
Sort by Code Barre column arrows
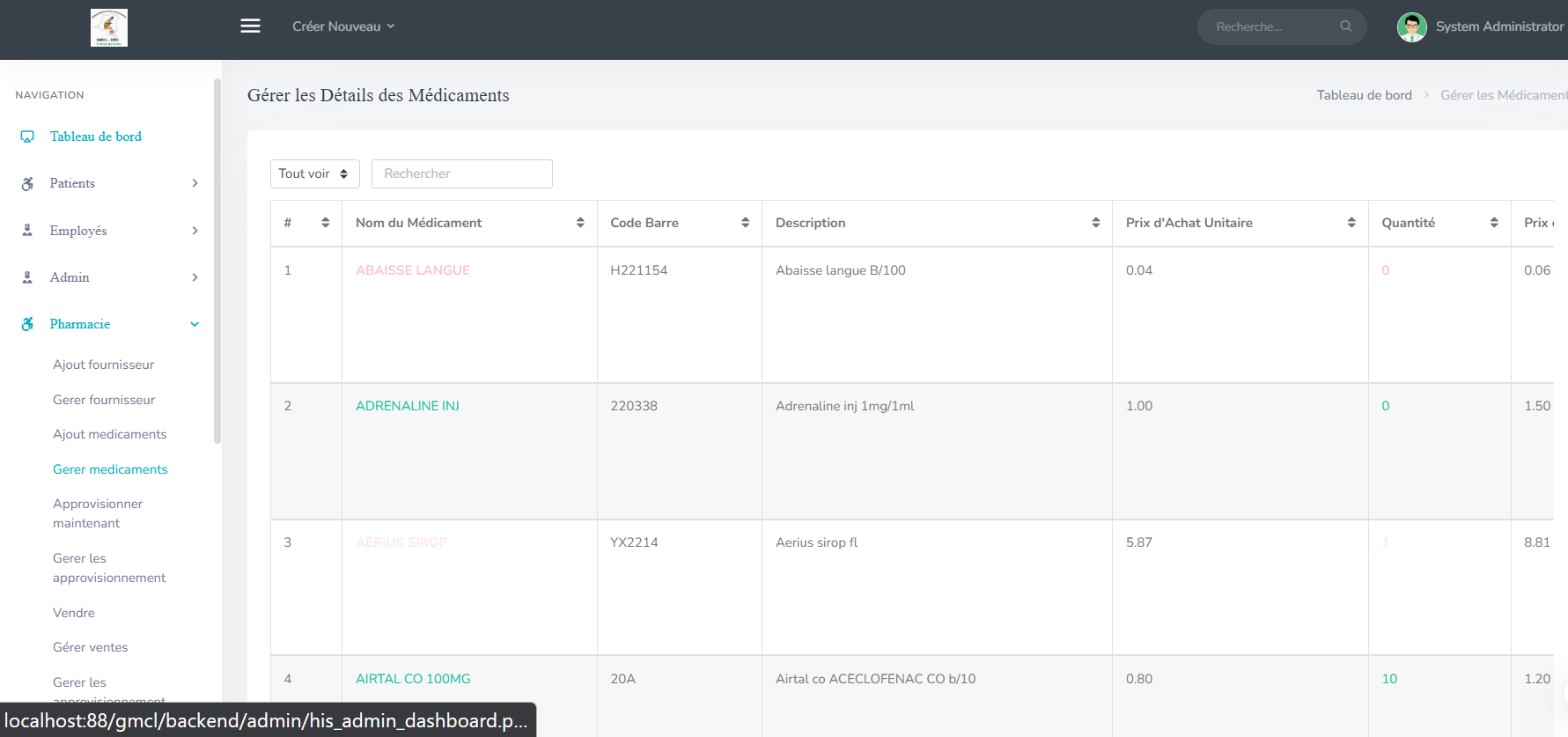click(x=745, y=223)
